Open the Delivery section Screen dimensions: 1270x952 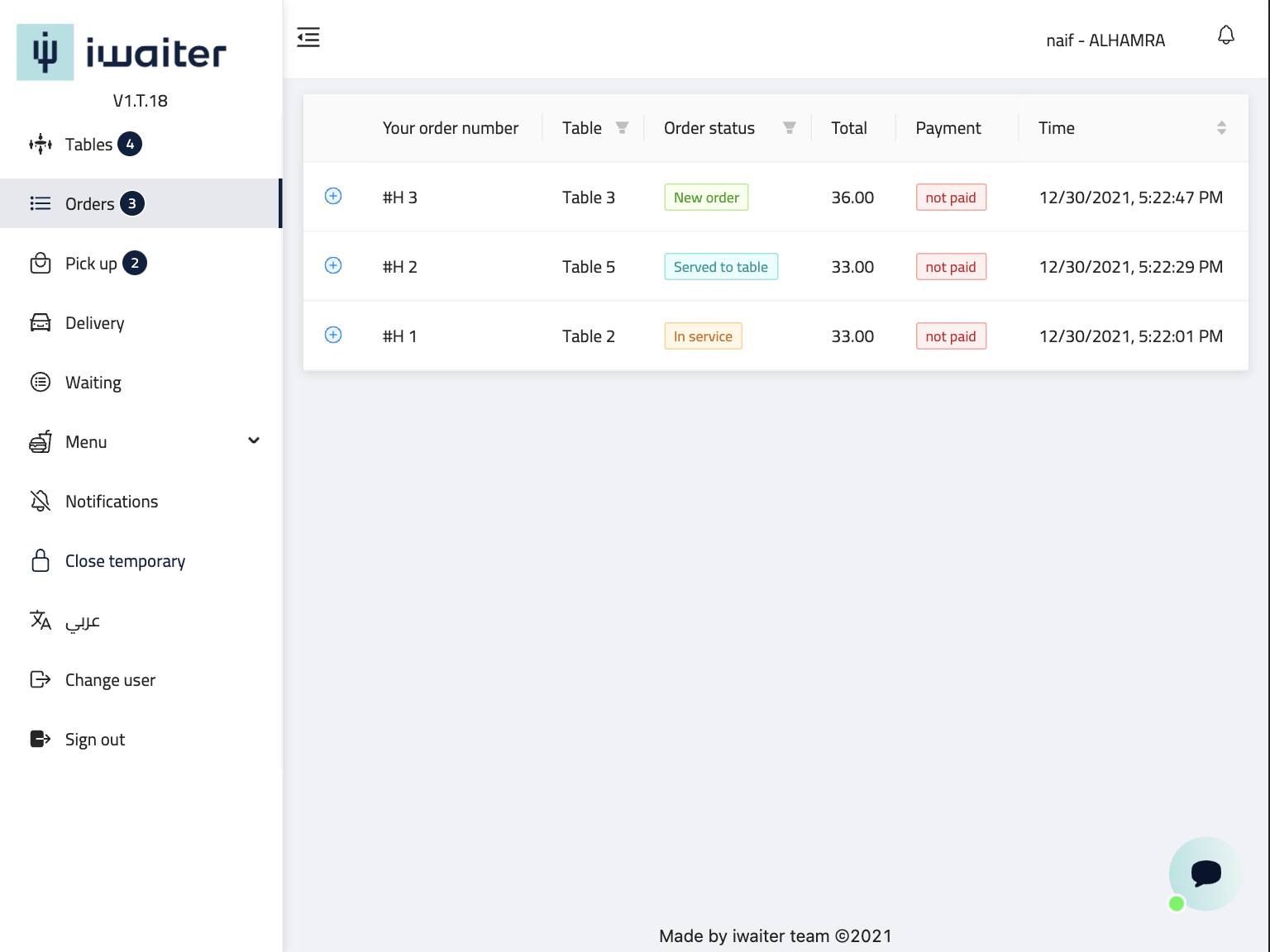pos(94,323)
